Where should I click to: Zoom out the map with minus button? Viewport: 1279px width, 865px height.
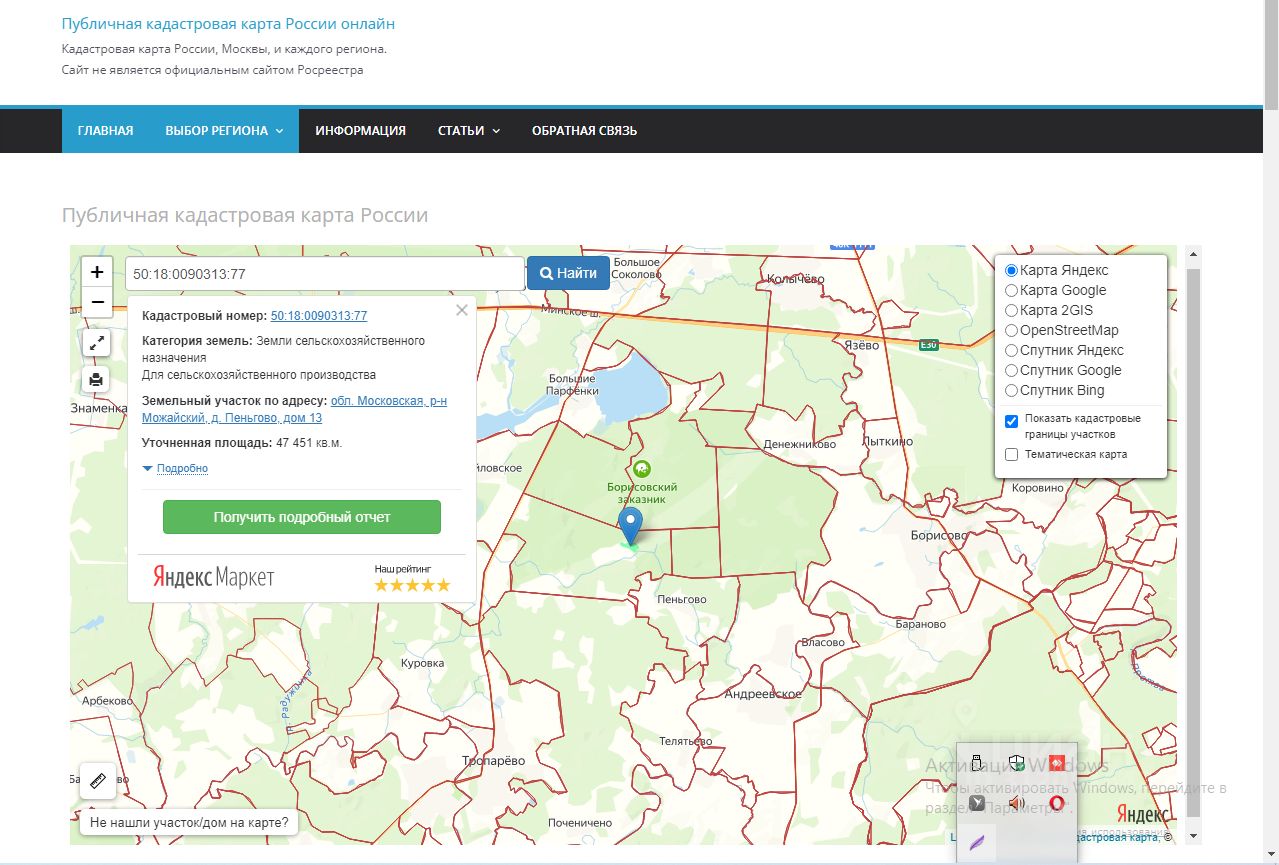[x=97, y=302]
